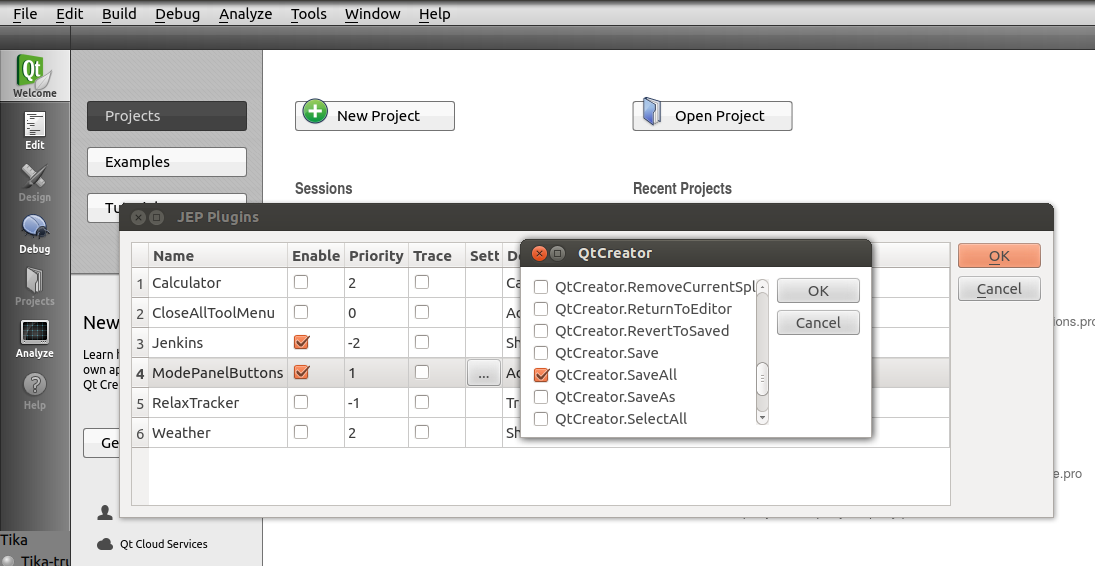Check QtCreator.RemoveCurrentSplit option

point(541,287)
